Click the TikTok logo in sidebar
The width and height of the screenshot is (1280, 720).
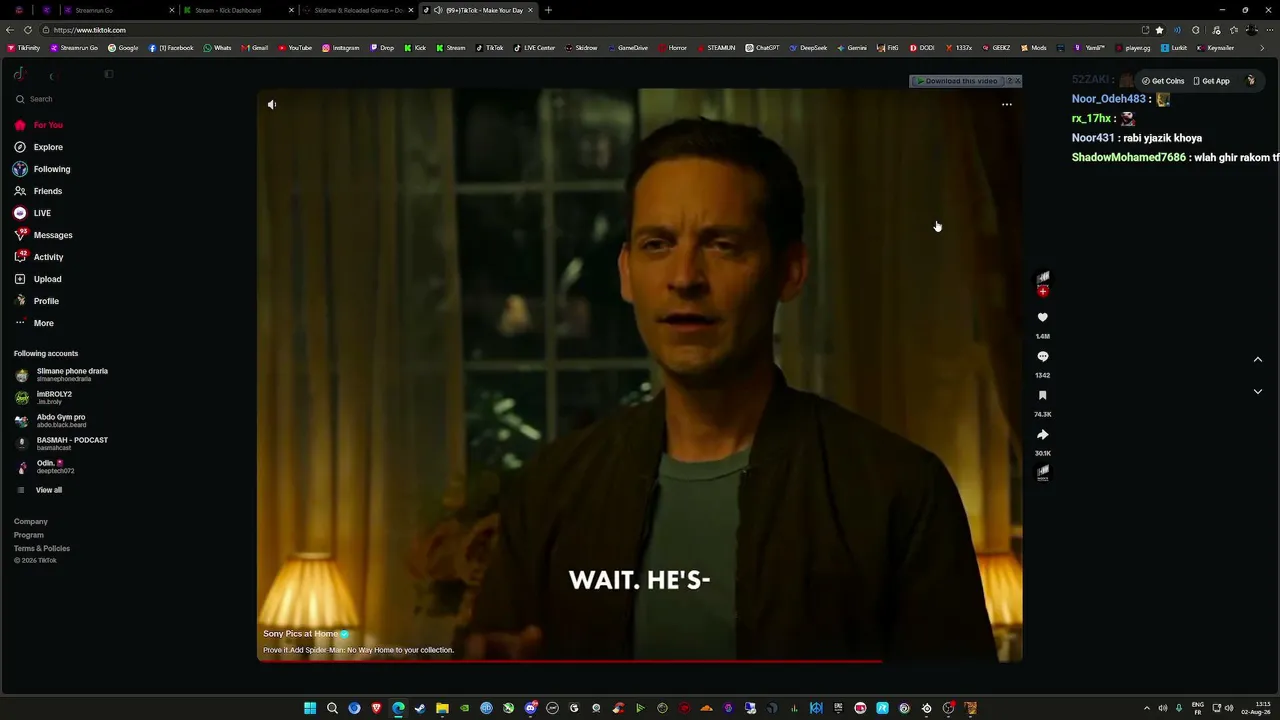click(x=19, y=74)
